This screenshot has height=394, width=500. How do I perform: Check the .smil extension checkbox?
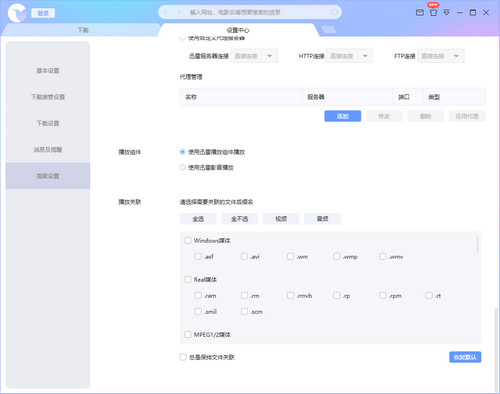(198, 311)
